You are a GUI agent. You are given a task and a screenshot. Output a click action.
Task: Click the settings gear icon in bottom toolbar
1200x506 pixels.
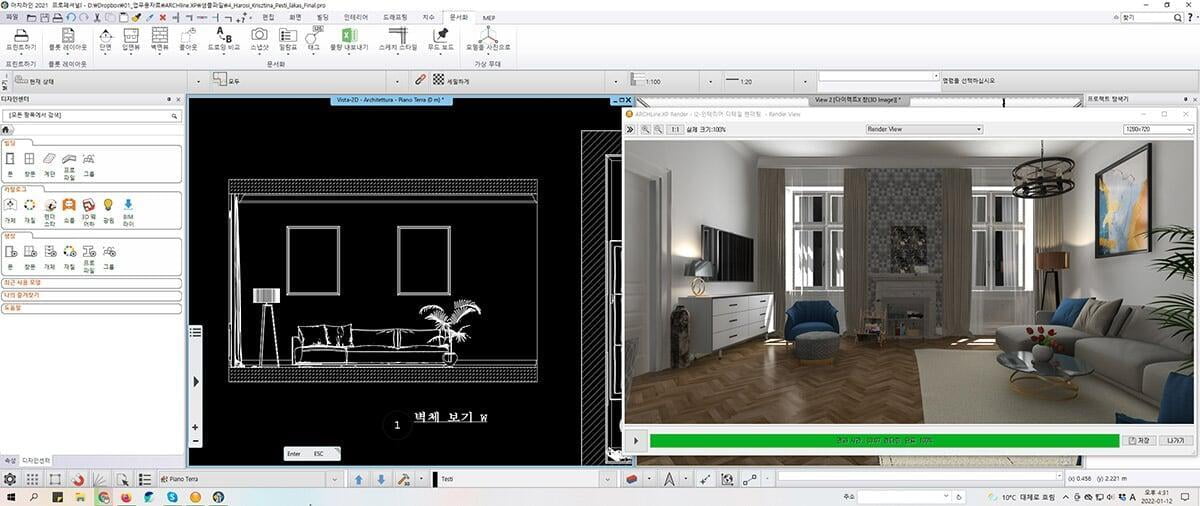pos(11,480)
